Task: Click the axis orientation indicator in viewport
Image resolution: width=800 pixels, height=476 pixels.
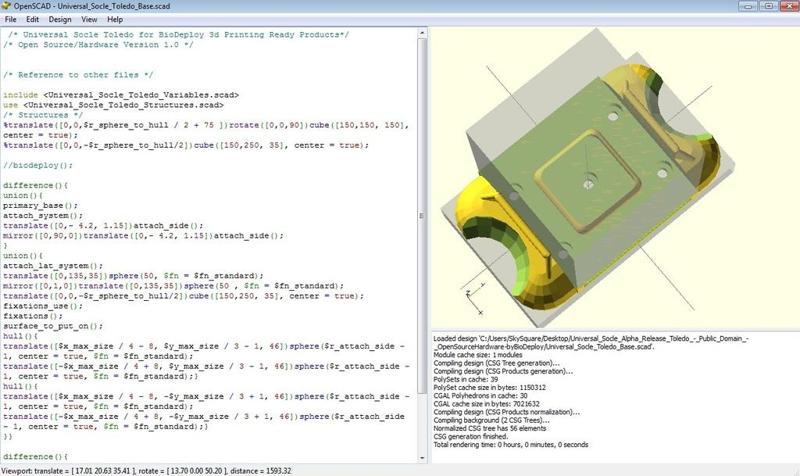Action: click(476, 299)
